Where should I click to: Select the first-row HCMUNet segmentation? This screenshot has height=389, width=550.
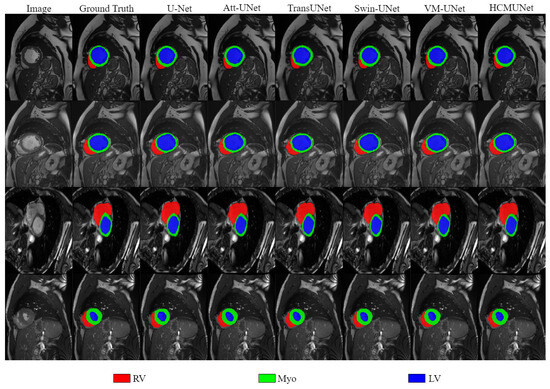tap(512, 58)
